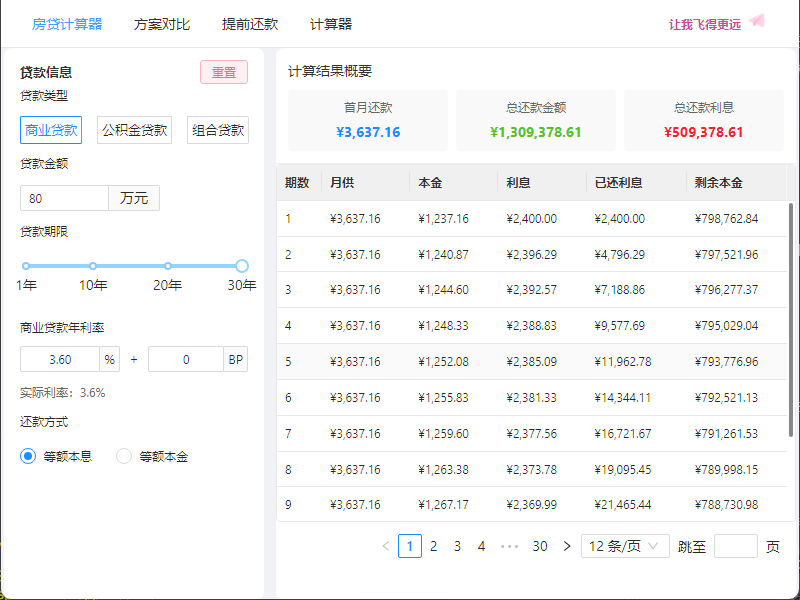Go to next page arrow

567,546
